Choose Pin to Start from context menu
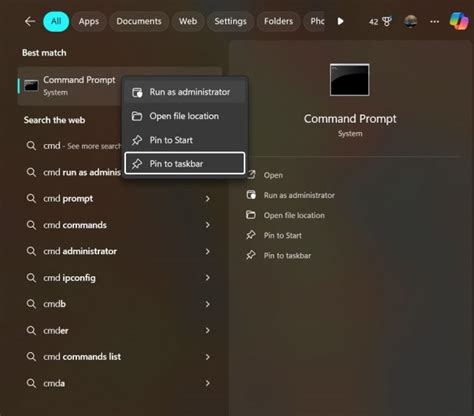Viewport: 474px width, 416px height. [185, 140]
